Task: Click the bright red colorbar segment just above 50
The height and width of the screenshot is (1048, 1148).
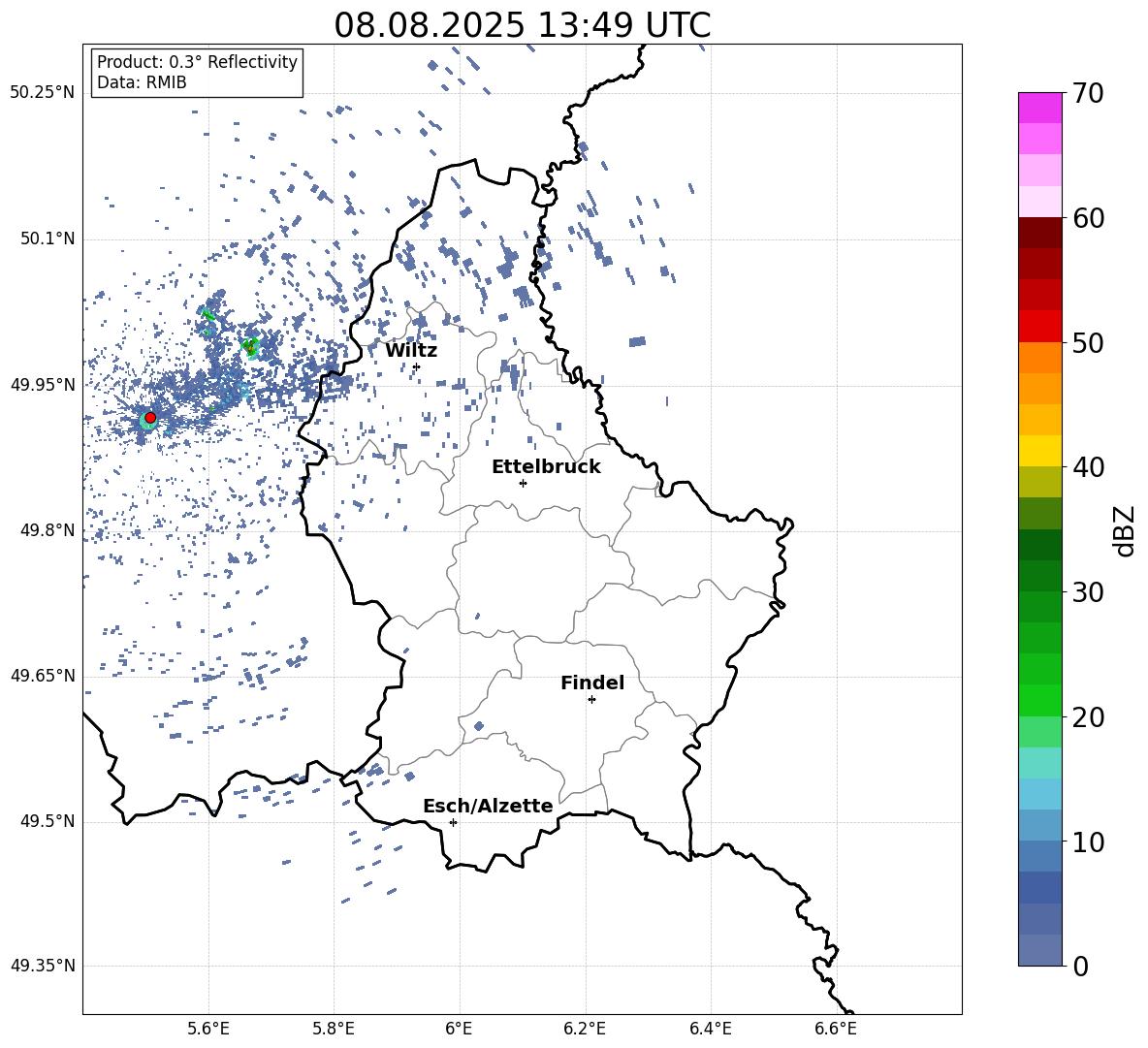Action: click(1040, 327)
